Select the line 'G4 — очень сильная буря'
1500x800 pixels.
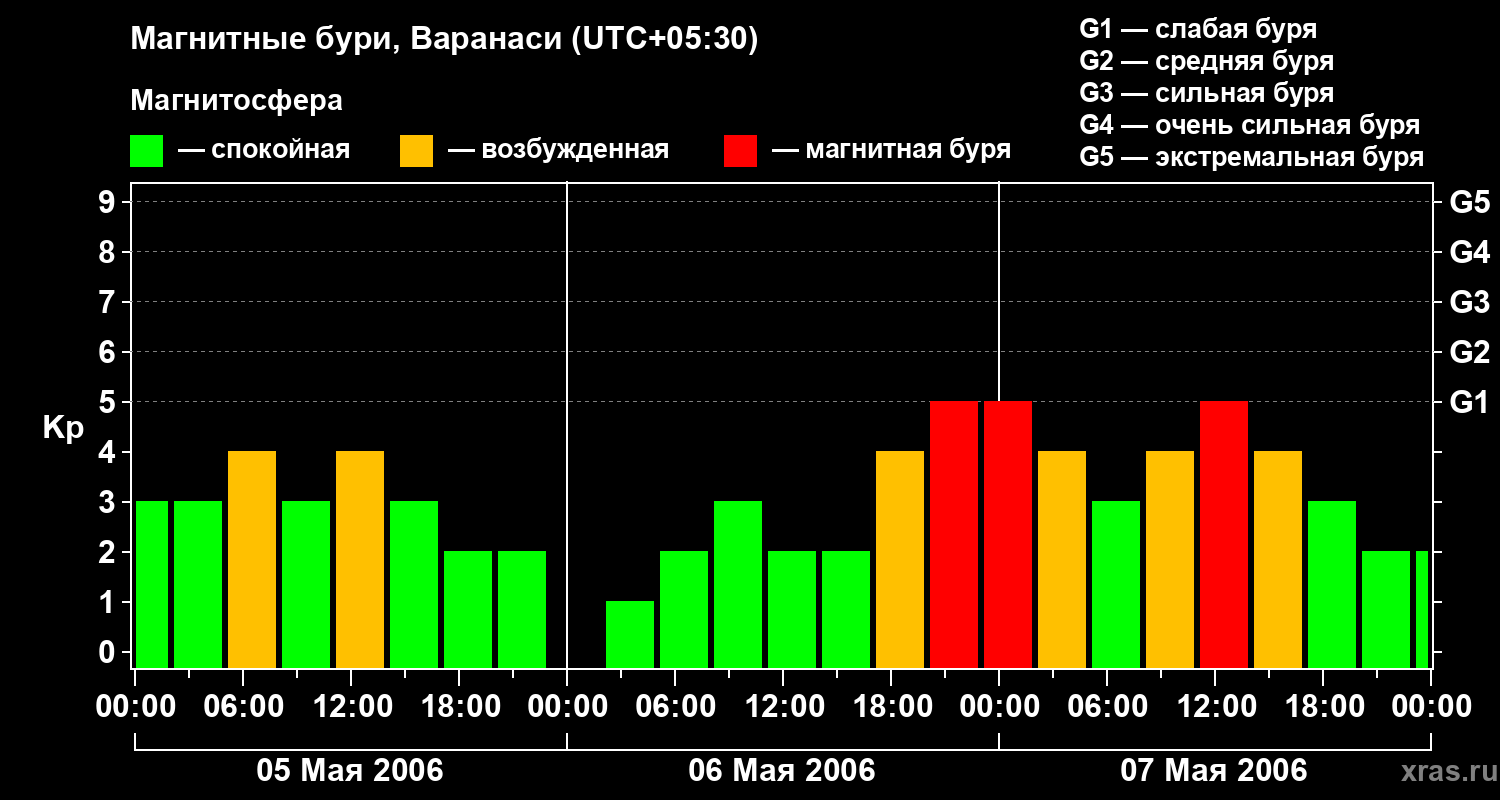[1249, 125]
